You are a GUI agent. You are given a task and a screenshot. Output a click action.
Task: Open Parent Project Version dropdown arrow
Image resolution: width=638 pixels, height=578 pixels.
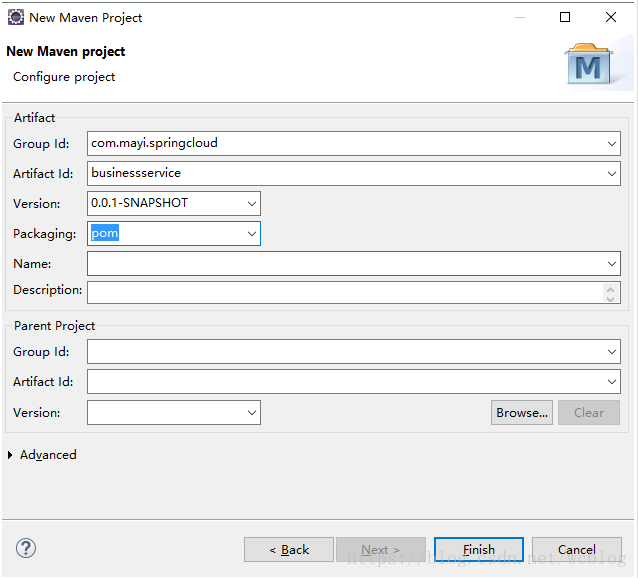point(252,412)
